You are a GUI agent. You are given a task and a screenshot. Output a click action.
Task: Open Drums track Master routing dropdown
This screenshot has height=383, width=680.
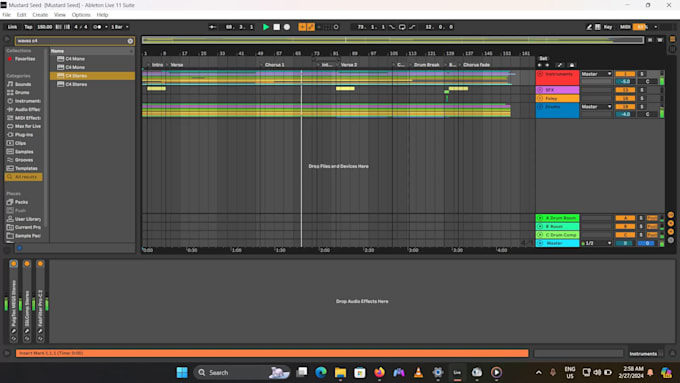tap(596, 106)
